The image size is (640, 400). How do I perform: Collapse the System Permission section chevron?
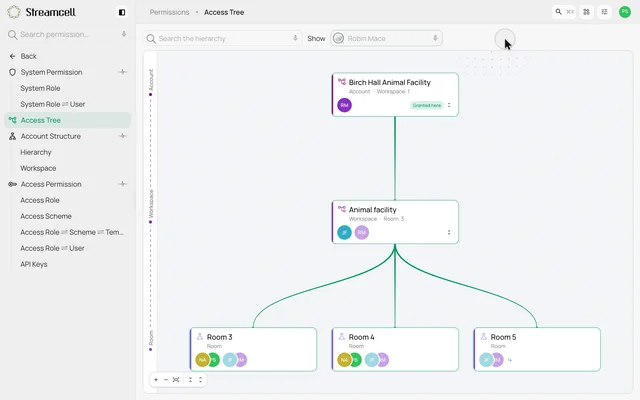point(122,72)
